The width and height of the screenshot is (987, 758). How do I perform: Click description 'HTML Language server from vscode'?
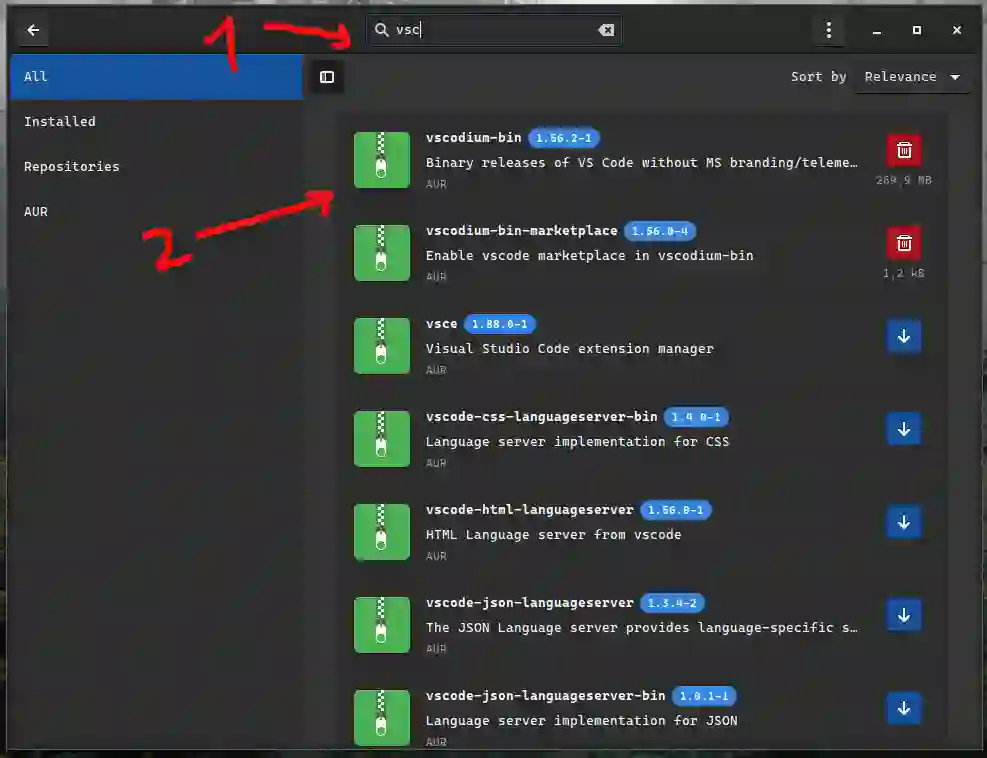click(553, 535)
